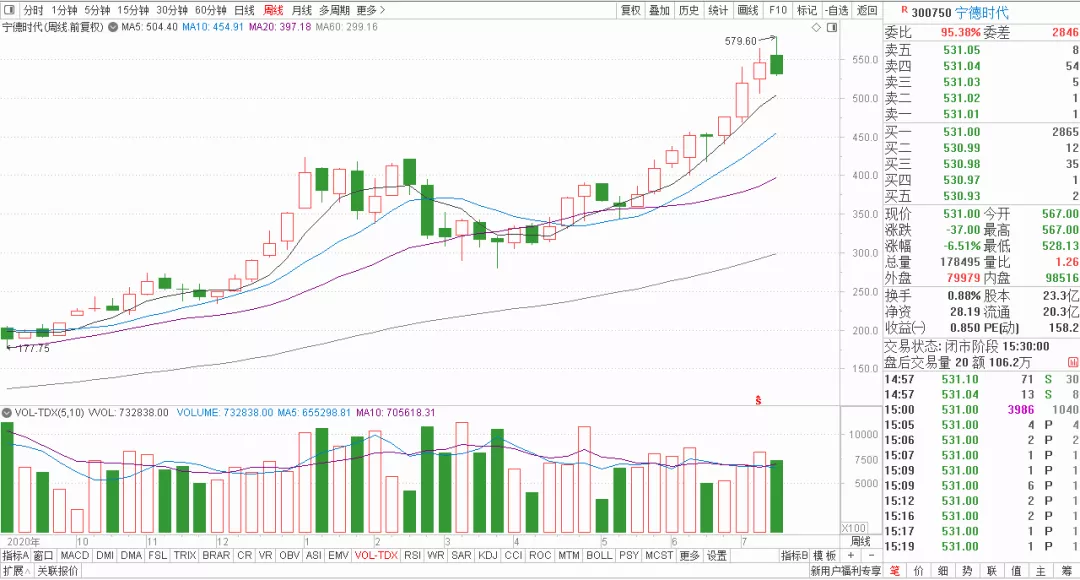Viewport: 1080px width, 580px height.
Task: Select the MACD indicator tab
Action: click(74, 555)
